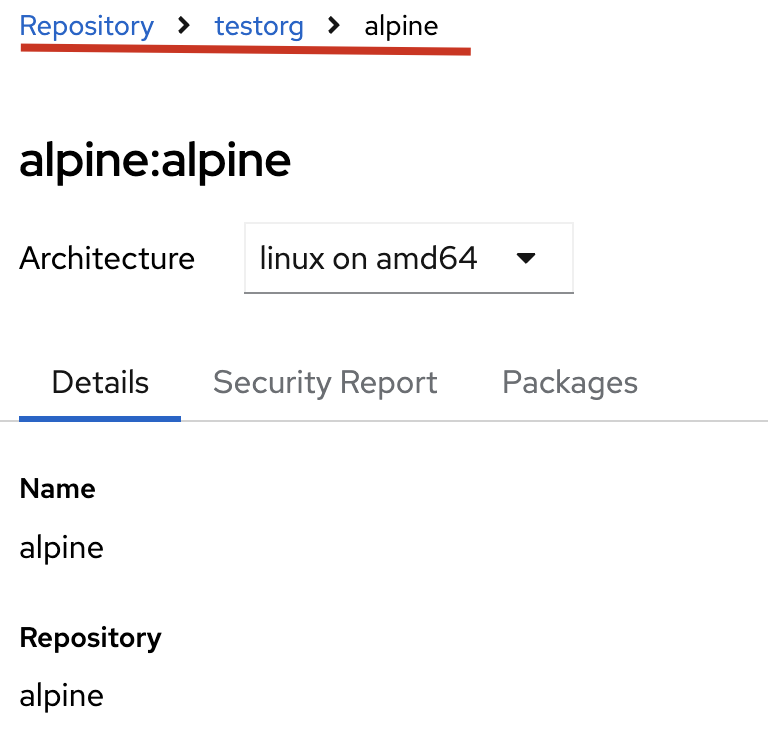Click the chevron after Repository breadcrumb
The image size is (768, 736).
click(184, 26)
